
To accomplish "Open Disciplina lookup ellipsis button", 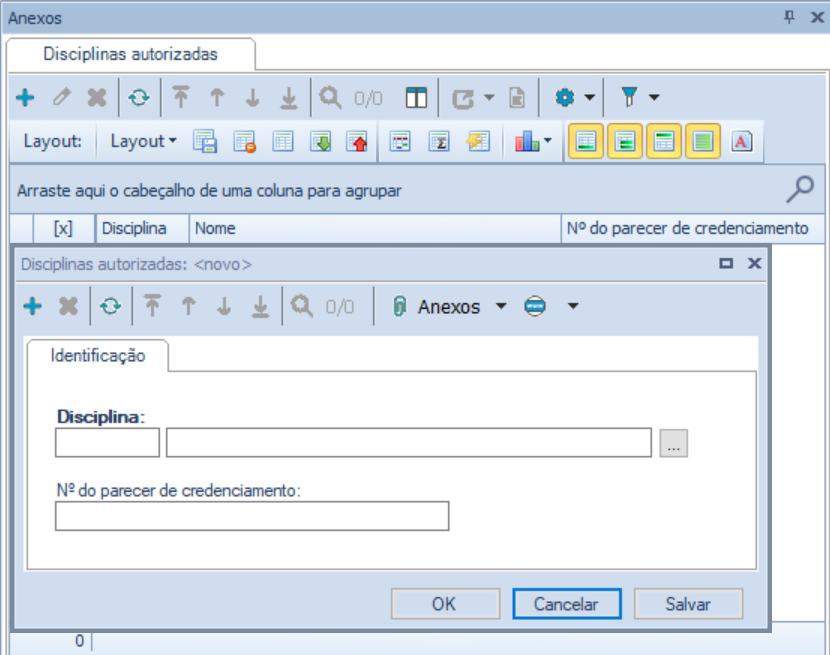I will pos(673,443).
